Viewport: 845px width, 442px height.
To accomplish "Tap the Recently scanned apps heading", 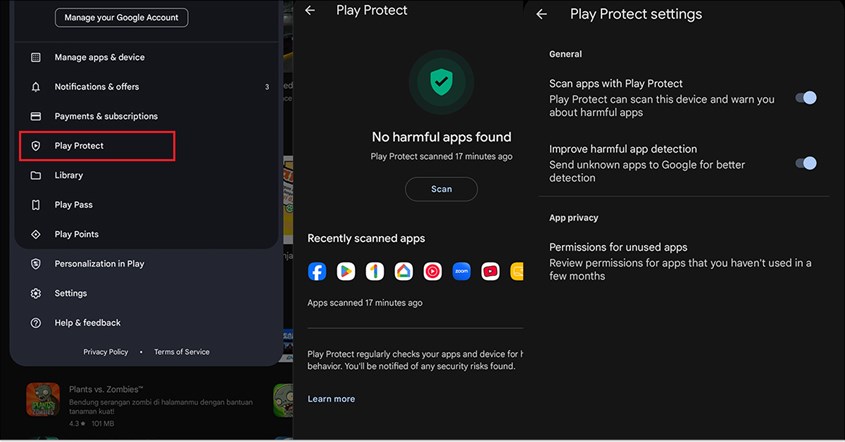I will pyautogui.click(x=366, y=238).
